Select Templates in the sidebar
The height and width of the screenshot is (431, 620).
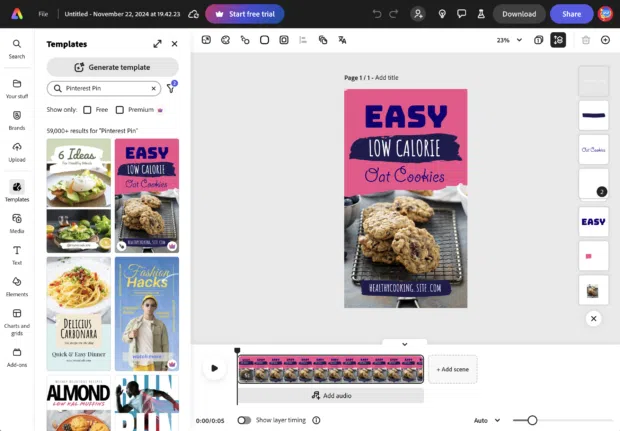[x=17, y=191]
